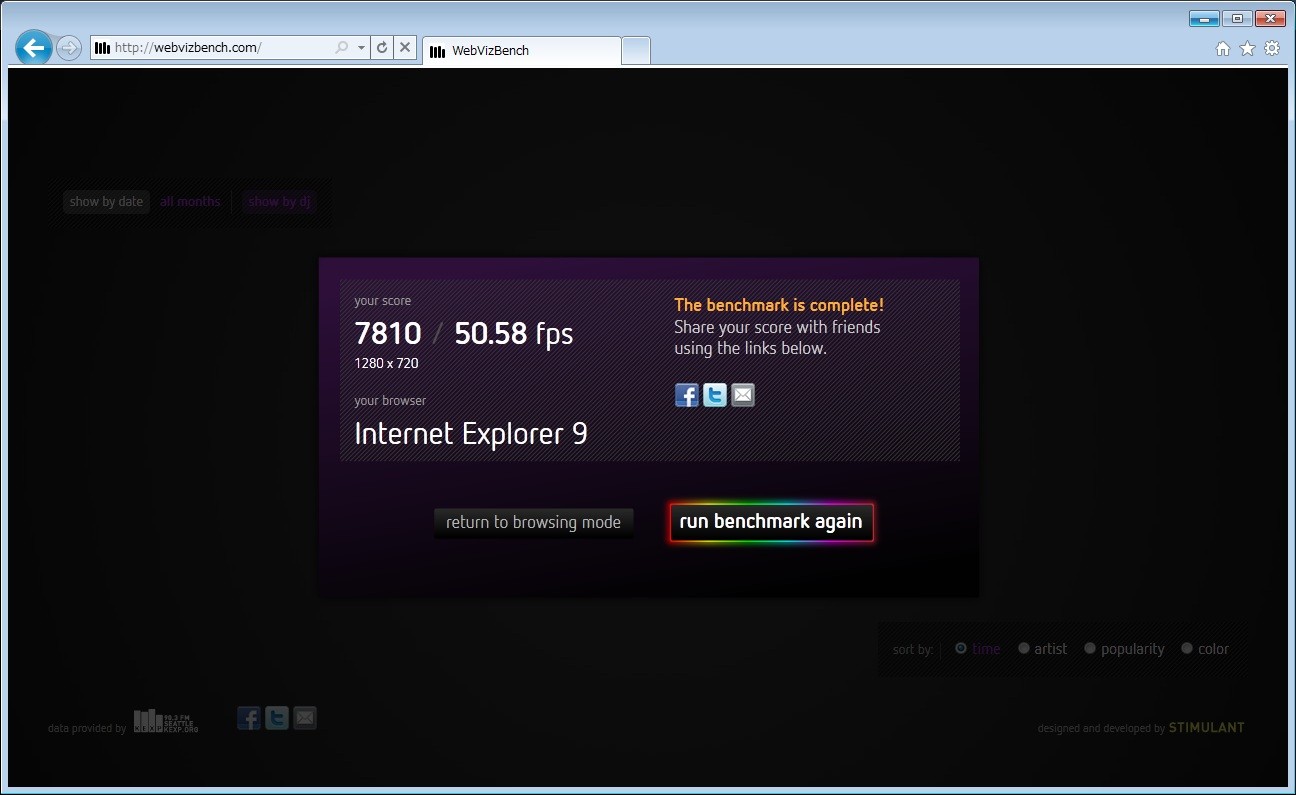Click return to browsing mode button
This screenshot has width=1296, height=795.
pos(534,522)
